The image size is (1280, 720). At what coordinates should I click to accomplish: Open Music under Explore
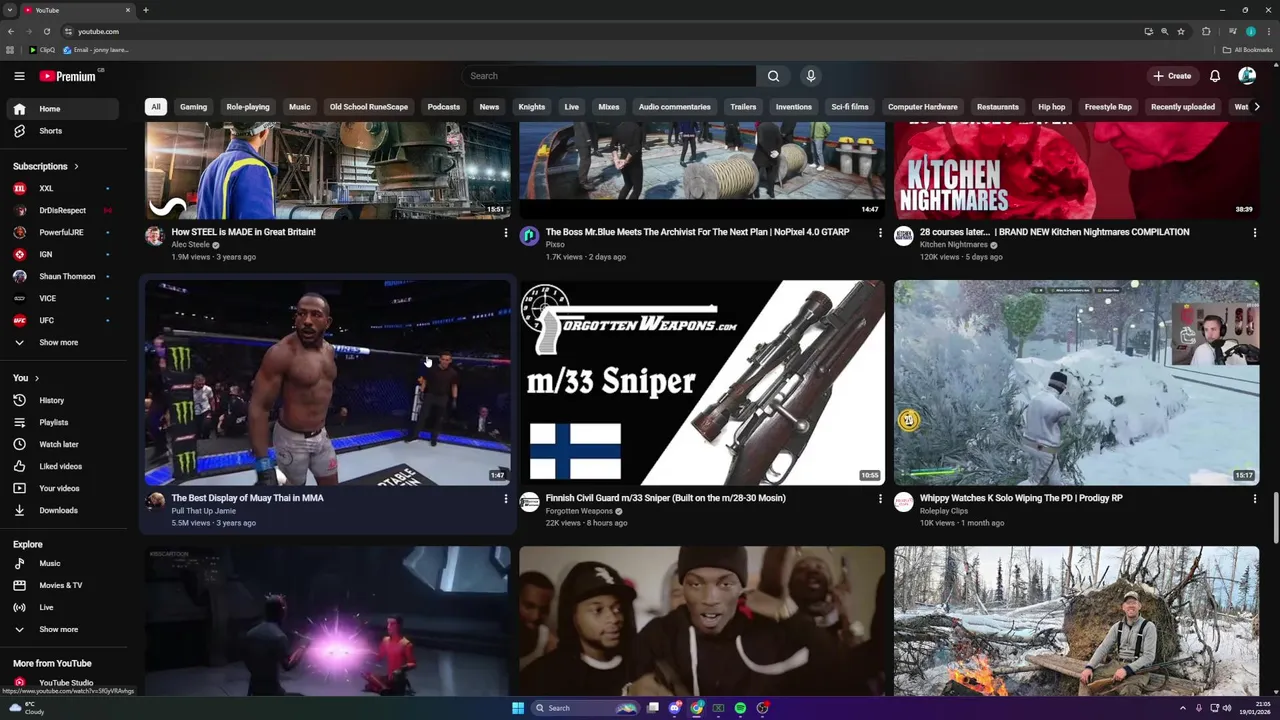[x=62, y=563]
